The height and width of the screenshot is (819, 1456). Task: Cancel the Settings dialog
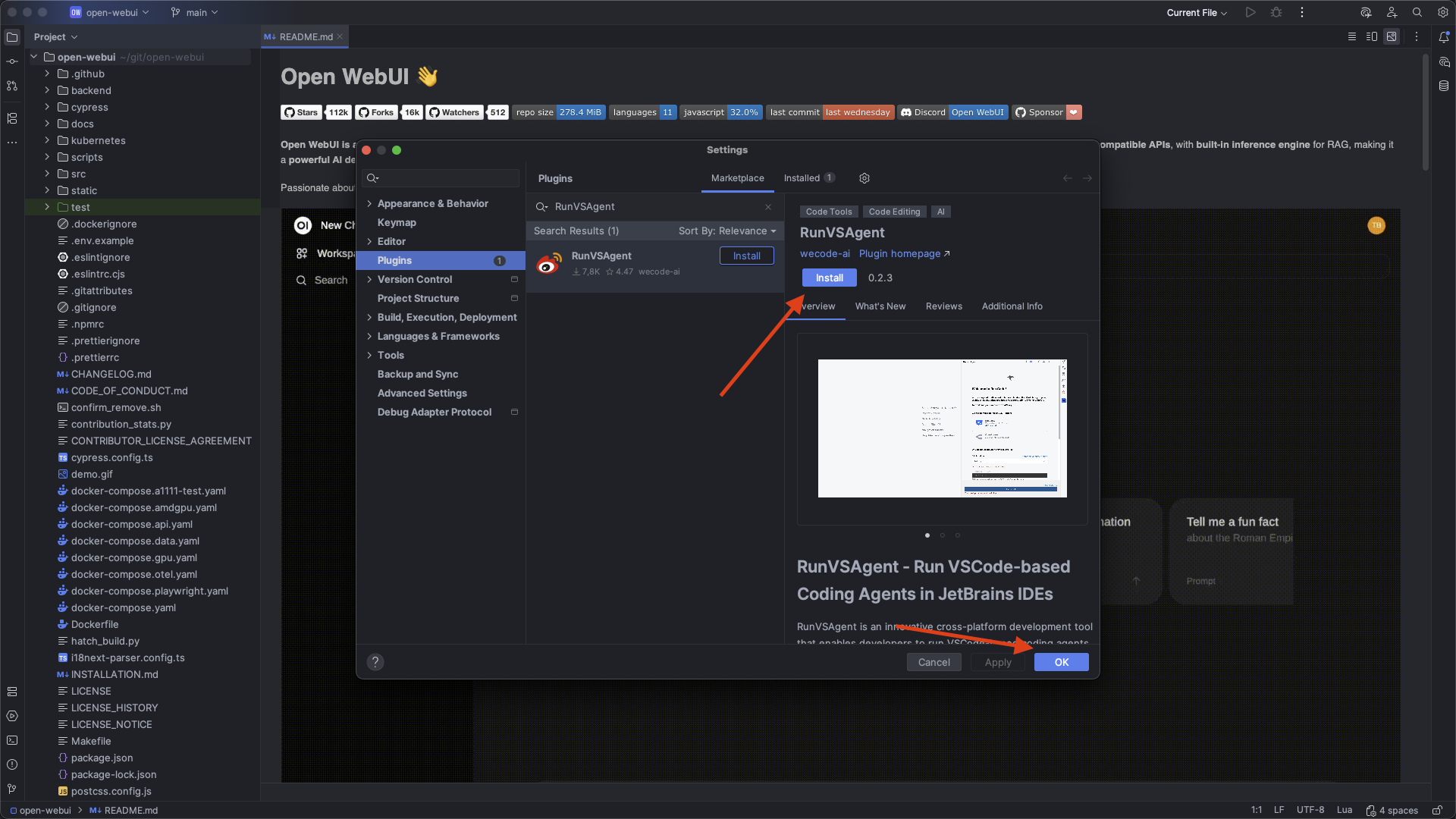pos(934,663)
